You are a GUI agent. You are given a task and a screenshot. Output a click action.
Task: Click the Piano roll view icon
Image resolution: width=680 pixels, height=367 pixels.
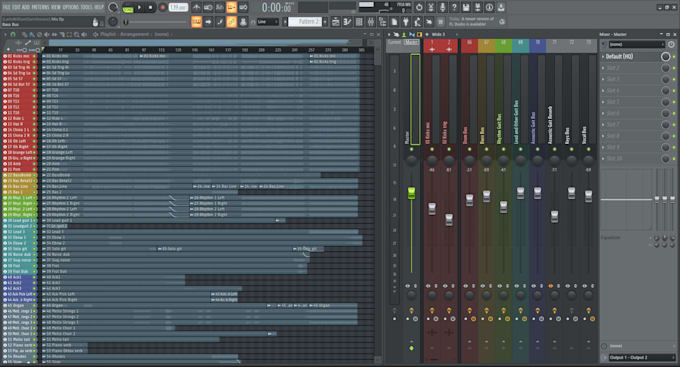(x=348, y=22)
